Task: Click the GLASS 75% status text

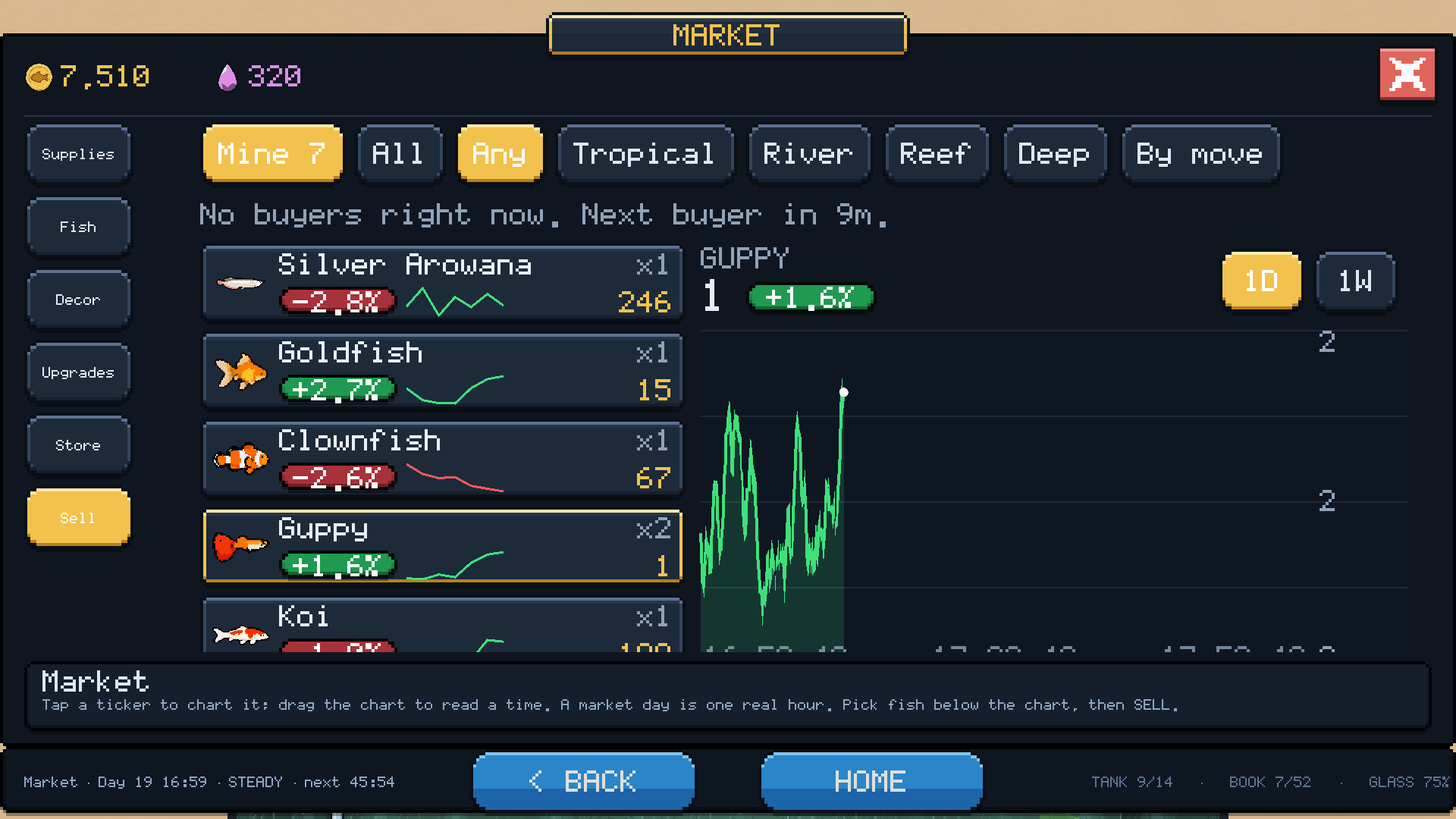Action: (1409, 782)
